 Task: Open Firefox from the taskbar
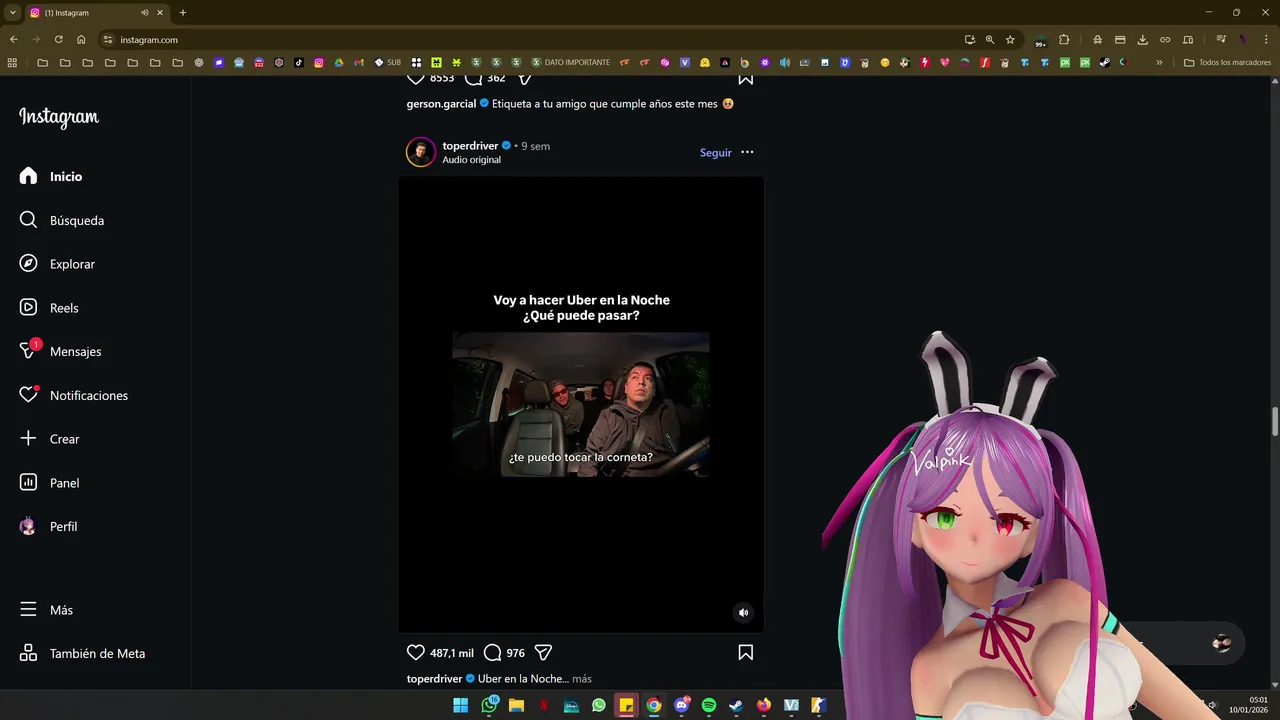pos(764,705)
